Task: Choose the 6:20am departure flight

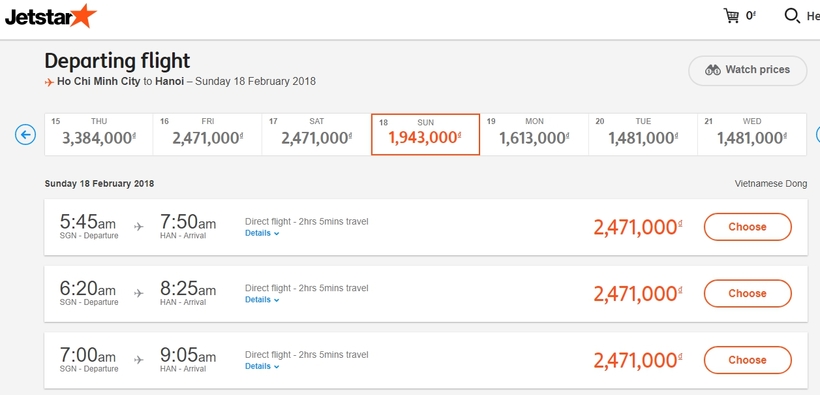Action: [748, 294]
